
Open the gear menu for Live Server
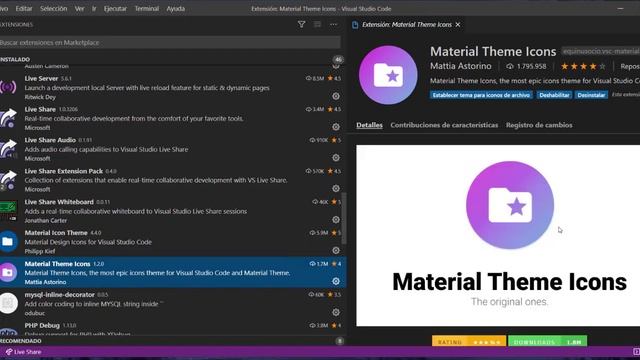click(x=336, y=96)
